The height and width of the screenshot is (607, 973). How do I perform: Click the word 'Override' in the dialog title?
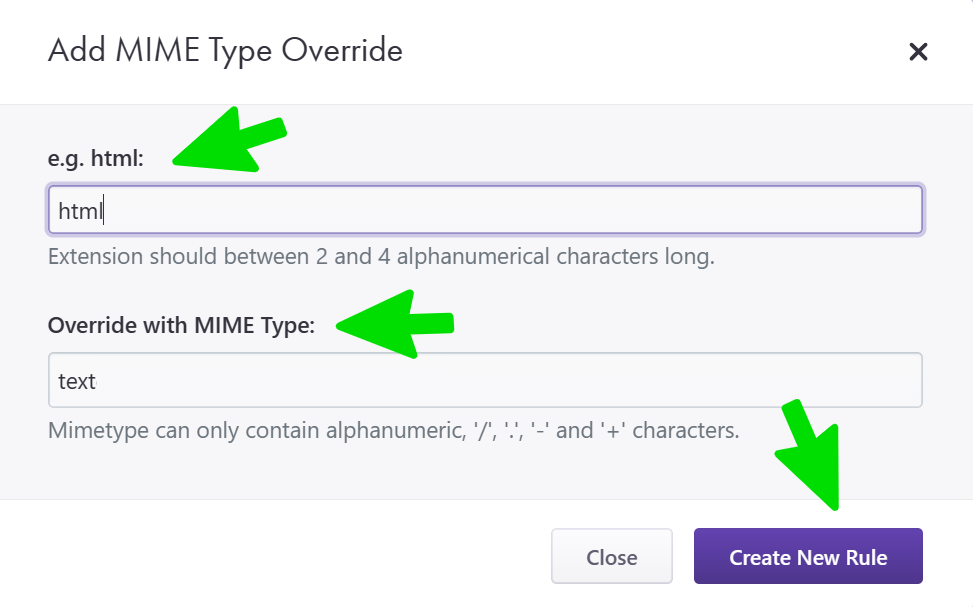click(342, 50)
